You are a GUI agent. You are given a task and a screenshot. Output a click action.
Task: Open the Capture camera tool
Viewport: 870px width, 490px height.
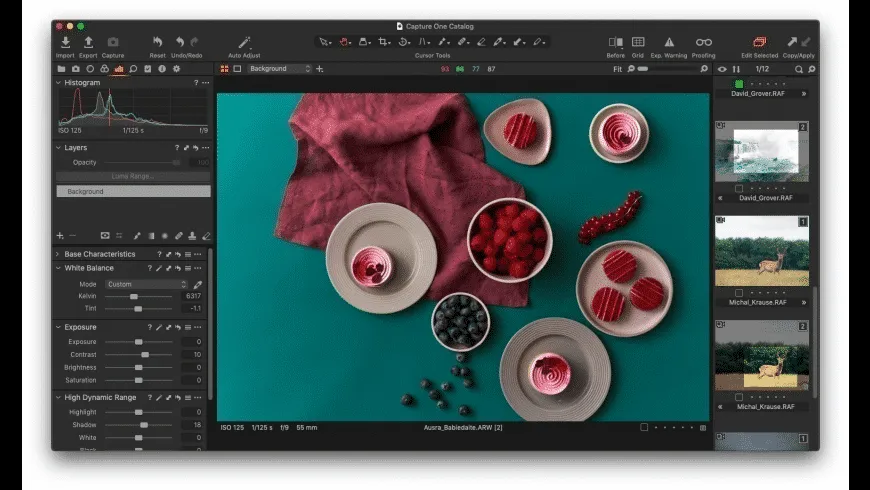[113, 42]
